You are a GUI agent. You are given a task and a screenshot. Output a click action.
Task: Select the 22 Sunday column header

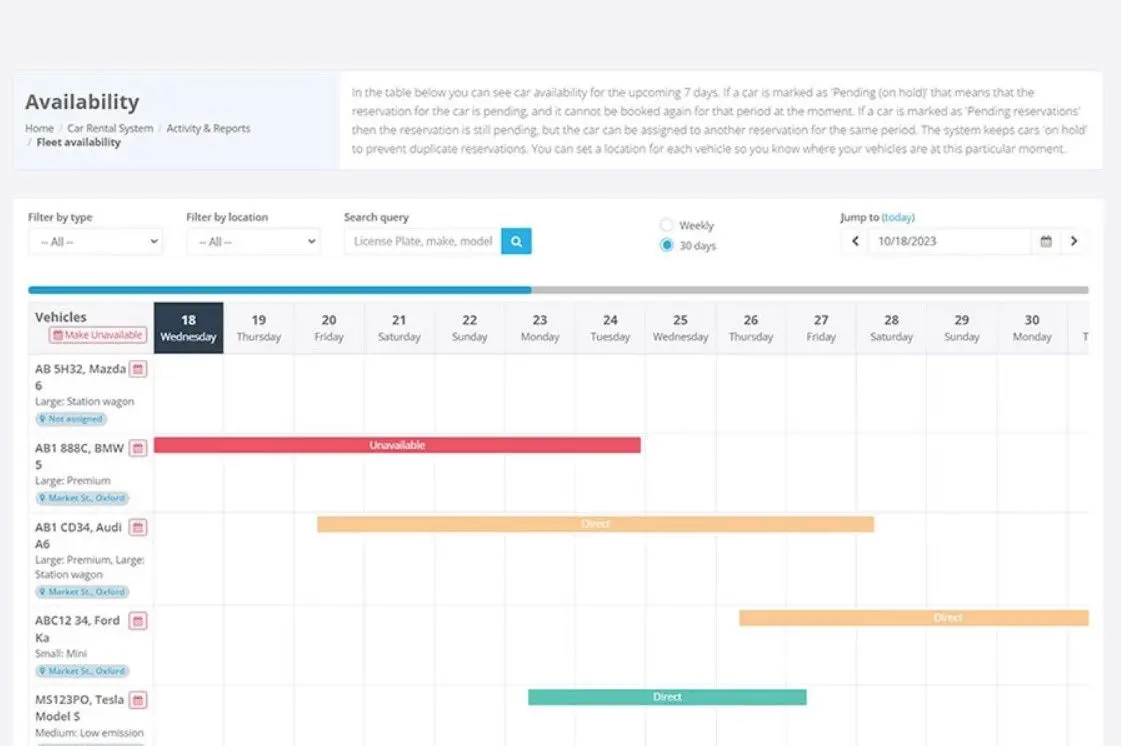(x=470, y=328)
